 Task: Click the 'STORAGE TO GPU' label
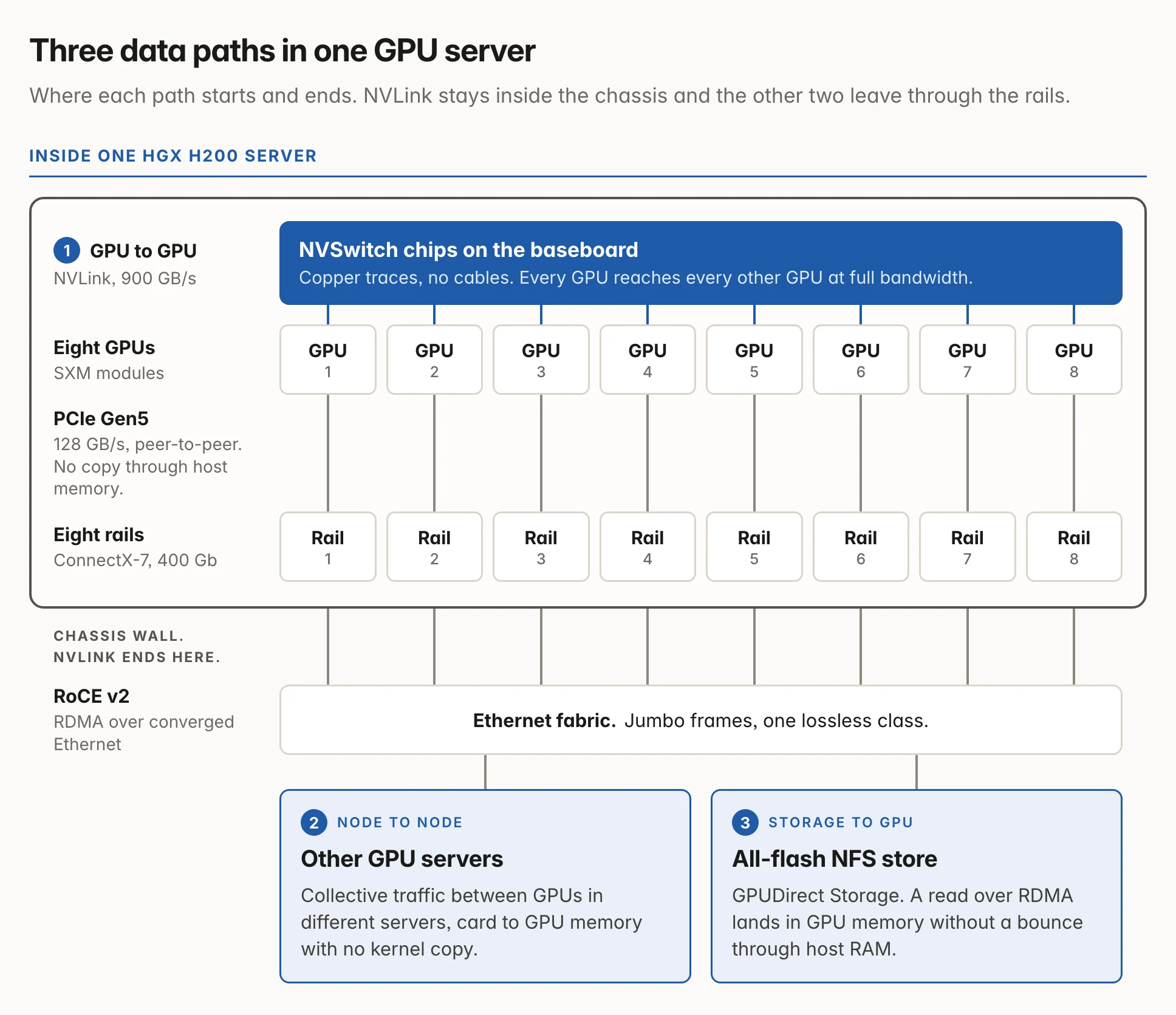[841, 822]
